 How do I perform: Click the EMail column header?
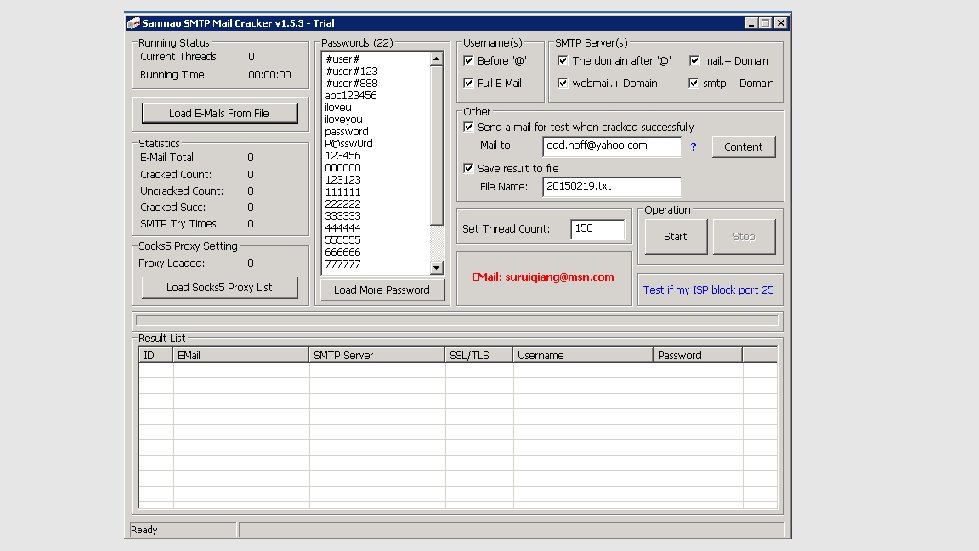240,355
